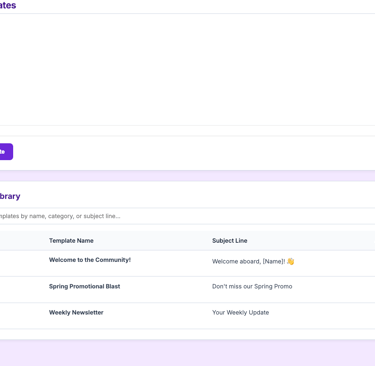The height and width of the screenshot is (366, 375).
Task: Select the 'Welcome to the Community!' template name
Action: point(90,260)
